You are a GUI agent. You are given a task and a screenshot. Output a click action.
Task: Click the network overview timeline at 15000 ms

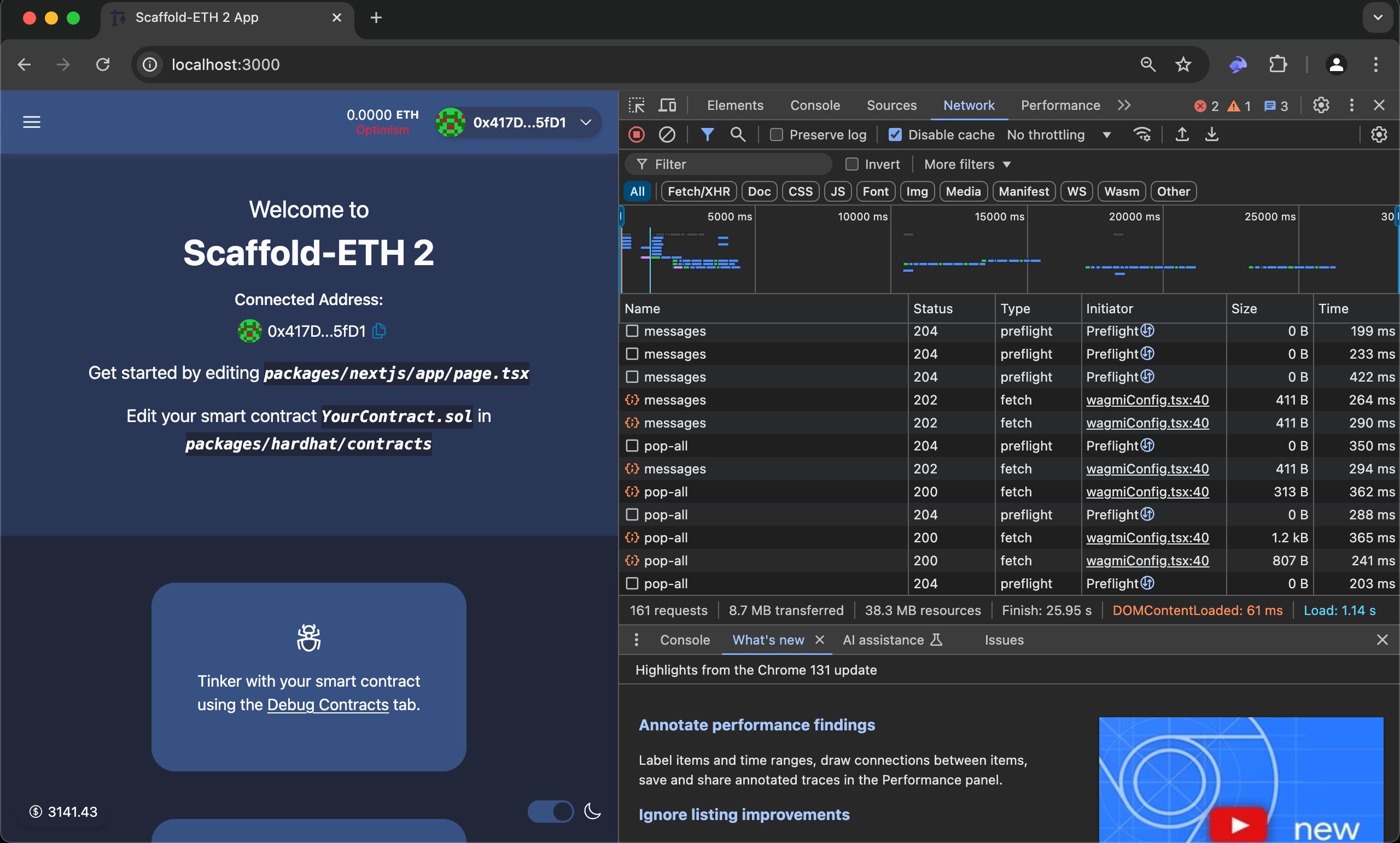click(1026, 250)
